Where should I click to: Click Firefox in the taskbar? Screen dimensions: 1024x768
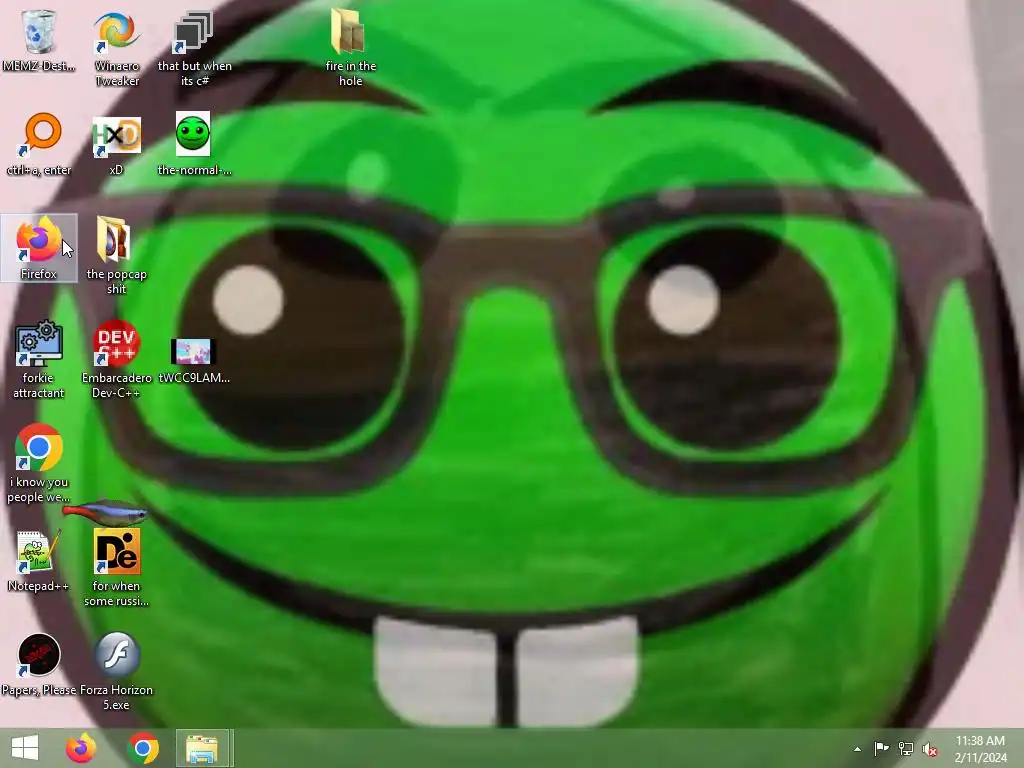[81, 748]
